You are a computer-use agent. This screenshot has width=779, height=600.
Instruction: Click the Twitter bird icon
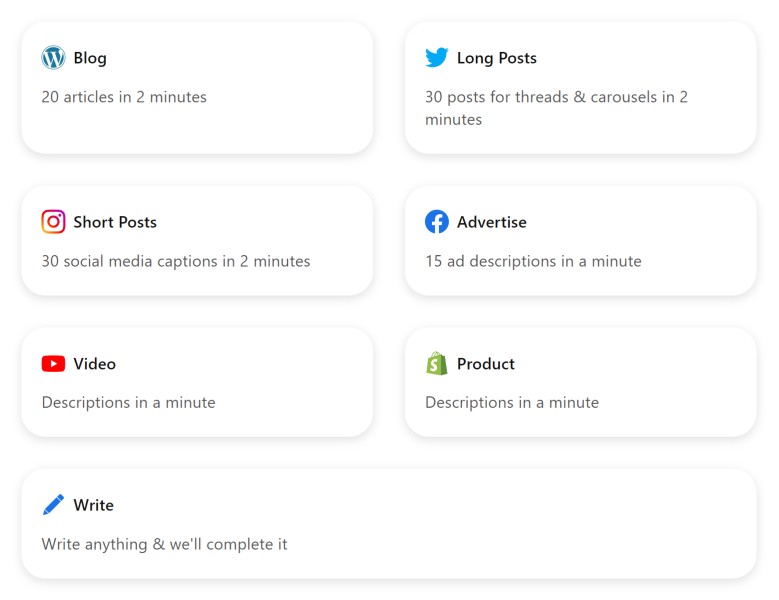pyautogui.click(x=437, y=58)
